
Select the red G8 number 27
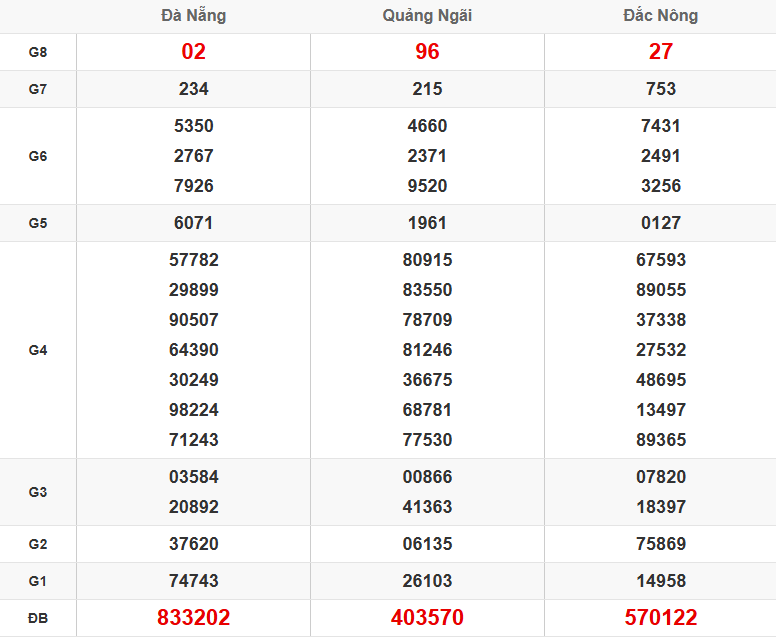[661, 52]
